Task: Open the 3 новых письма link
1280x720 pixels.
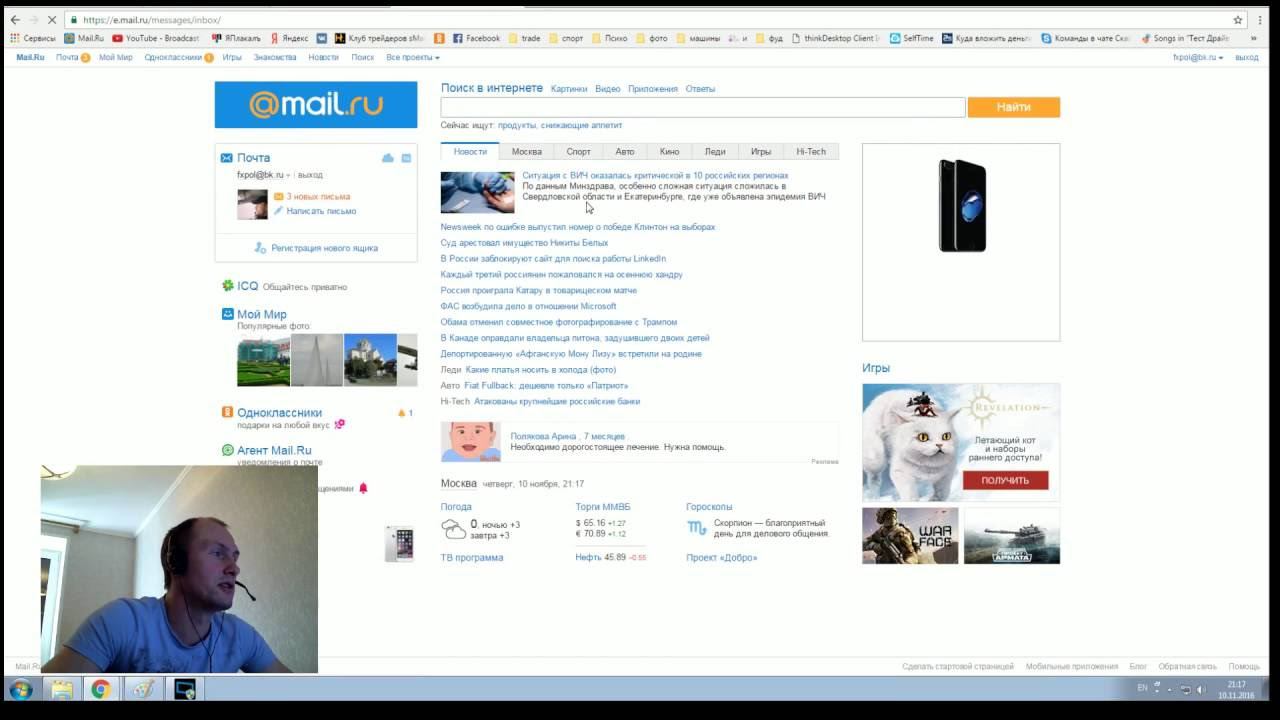Action: tap(318, 197)
